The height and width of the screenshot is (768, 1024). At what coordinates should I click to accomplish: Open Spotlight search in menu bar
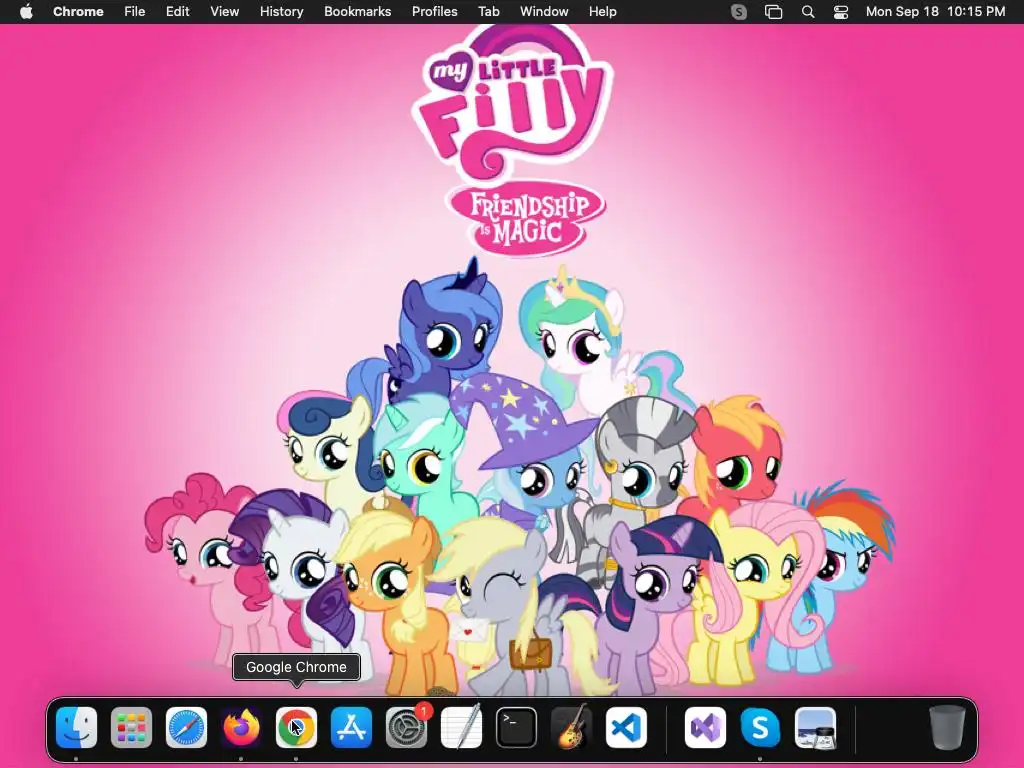tap(808, 12)
